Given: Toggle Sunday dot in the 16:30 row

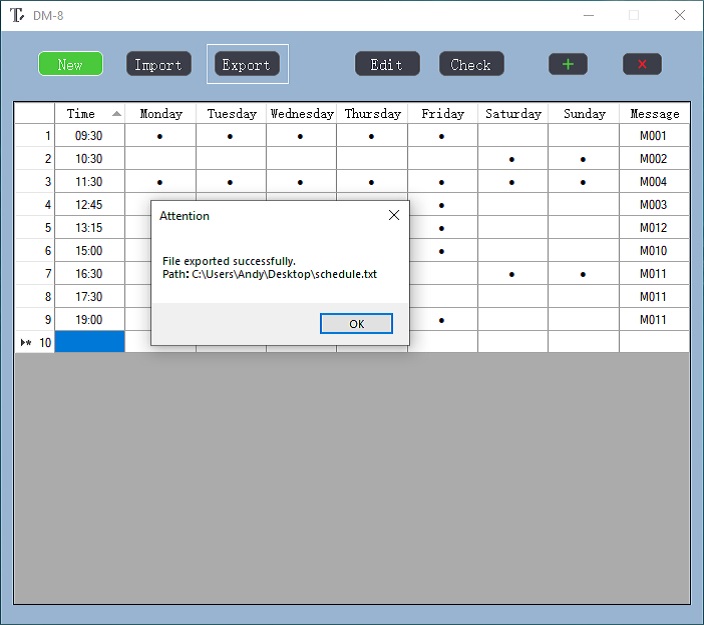Looking at the screenshot, I should 583,274.
